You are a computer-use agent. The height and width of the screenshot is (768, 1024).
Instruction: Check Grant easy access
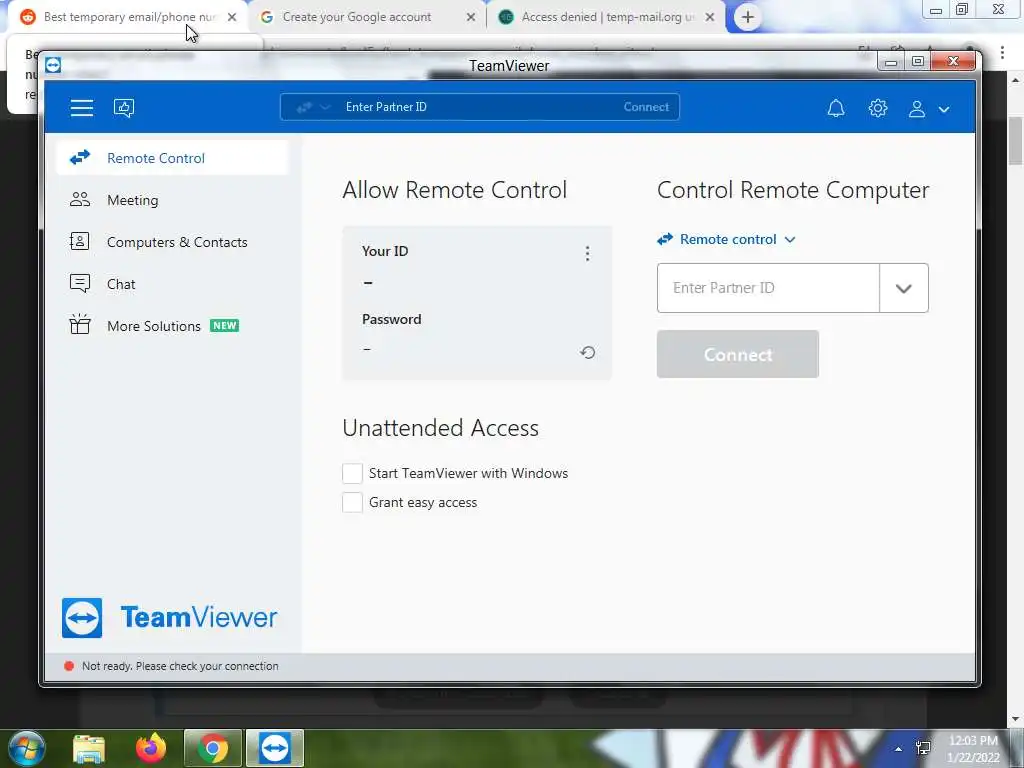[352, 502]
